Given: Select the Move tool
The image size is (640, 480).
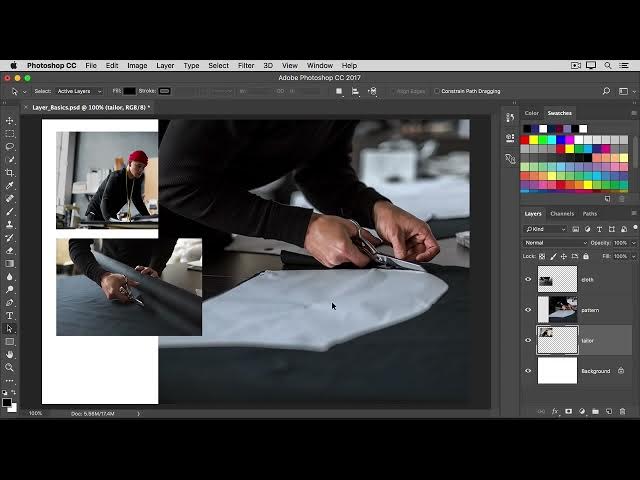Looking at the screenshot, I should (x=10, y=121).
